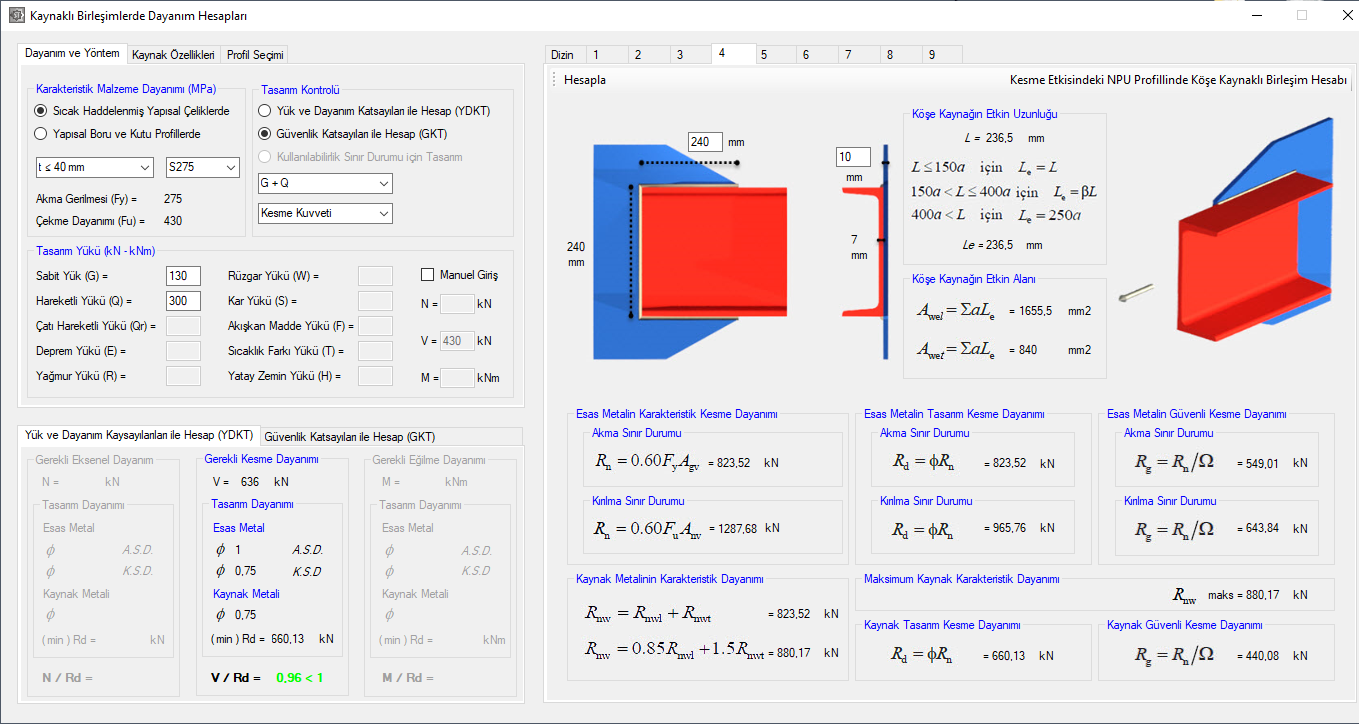Open the Kesme Kuvveti dropdown

pos(325,213)
